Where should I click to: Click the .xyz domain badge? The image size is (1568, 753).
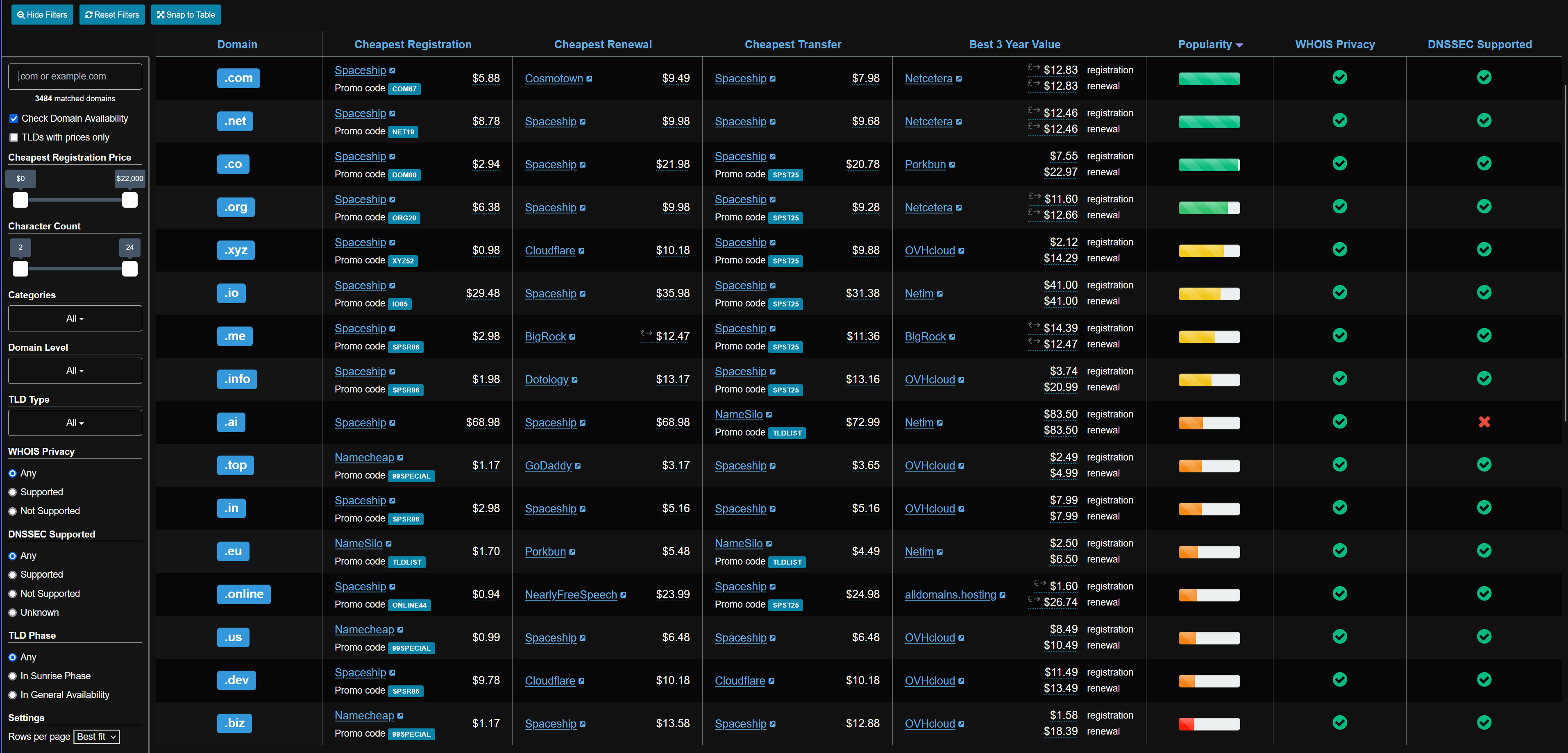[236, 250]
